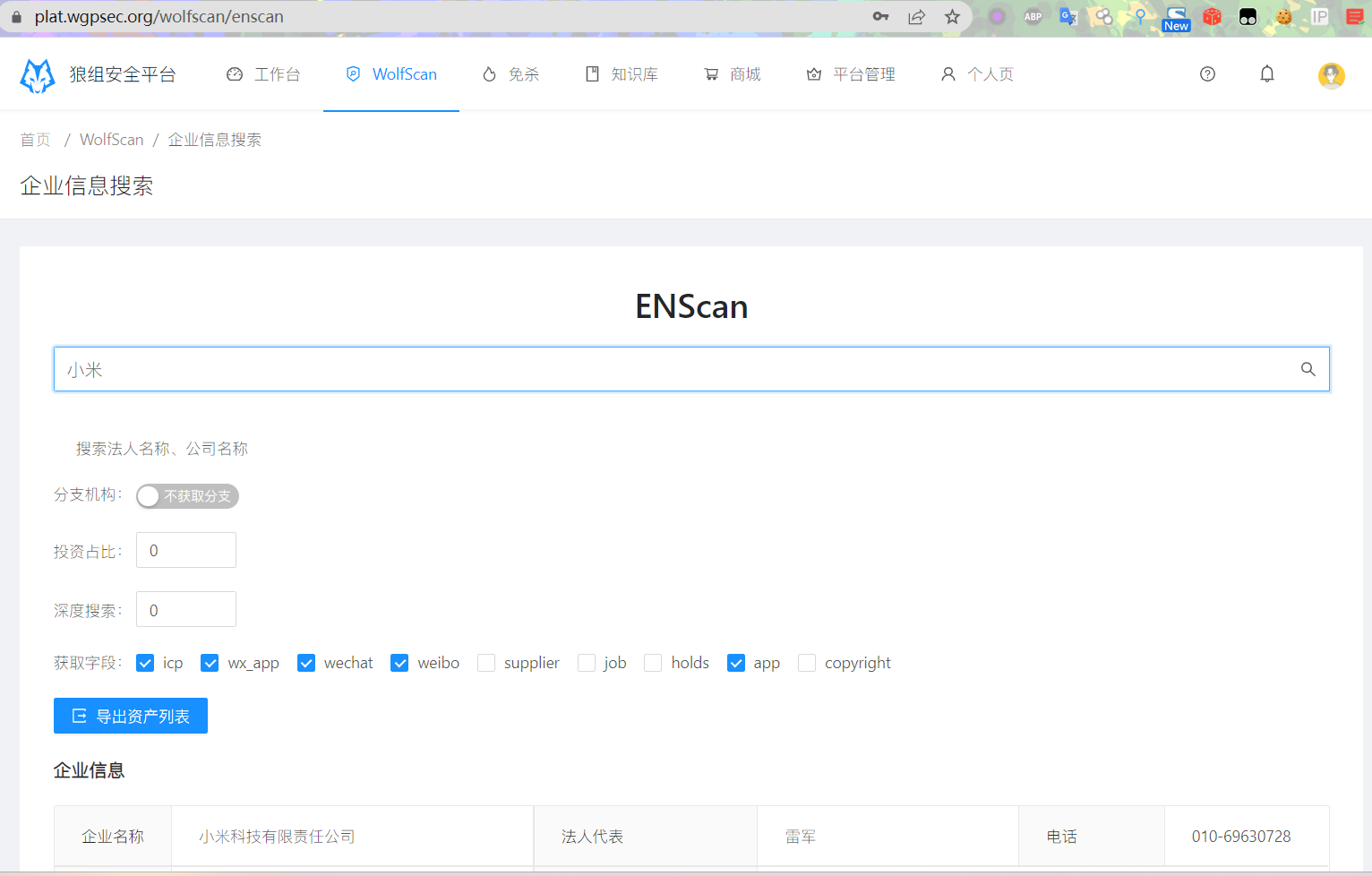
Task: Click the share page icon
Action: click(916, 16)
